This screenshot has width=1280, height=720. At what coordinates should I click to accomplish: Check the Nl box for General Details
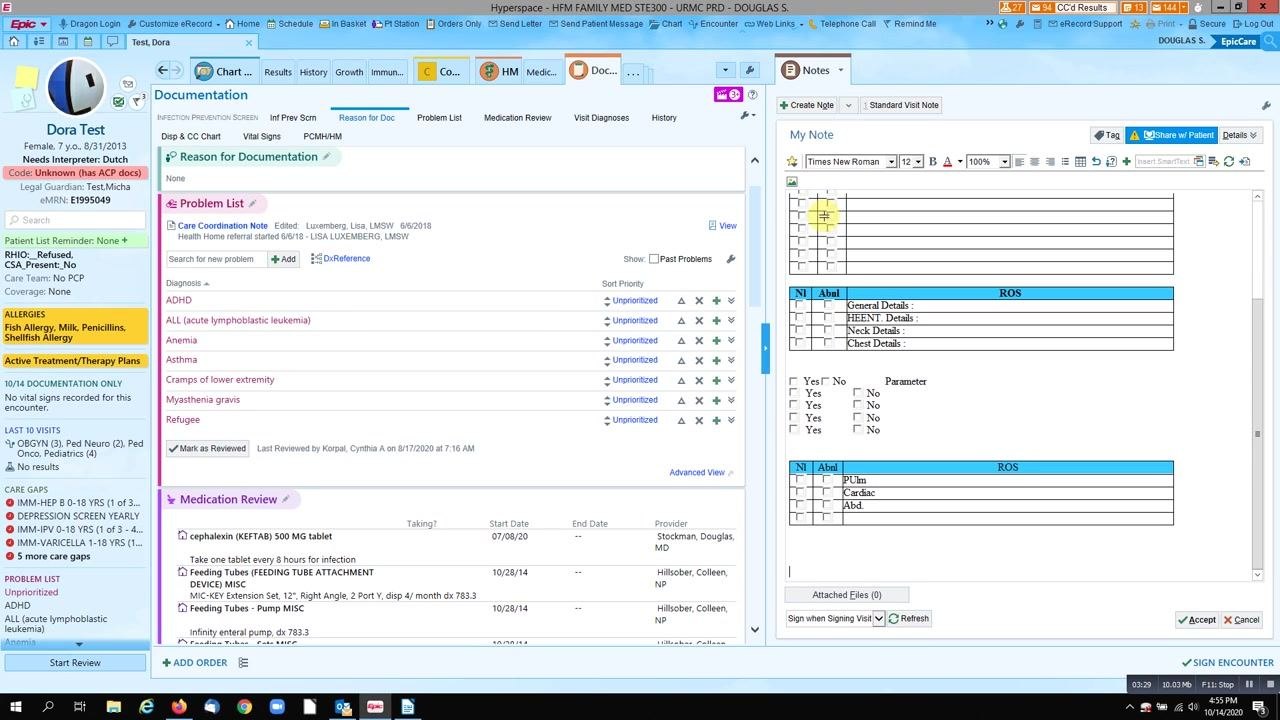coord(798,306)
